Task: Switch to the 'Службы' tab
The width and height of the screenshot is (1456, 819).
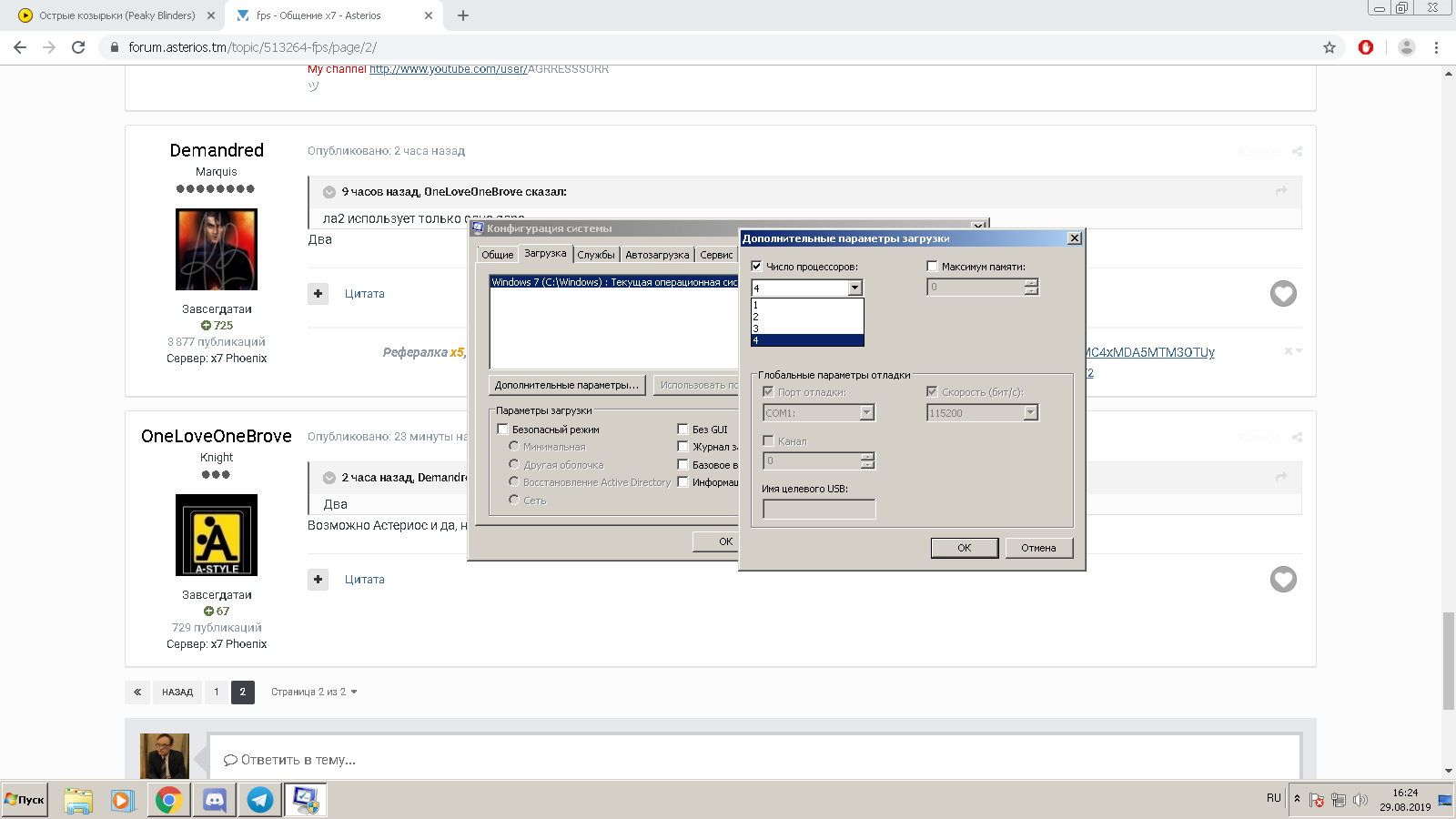Action: pos(596,255)
